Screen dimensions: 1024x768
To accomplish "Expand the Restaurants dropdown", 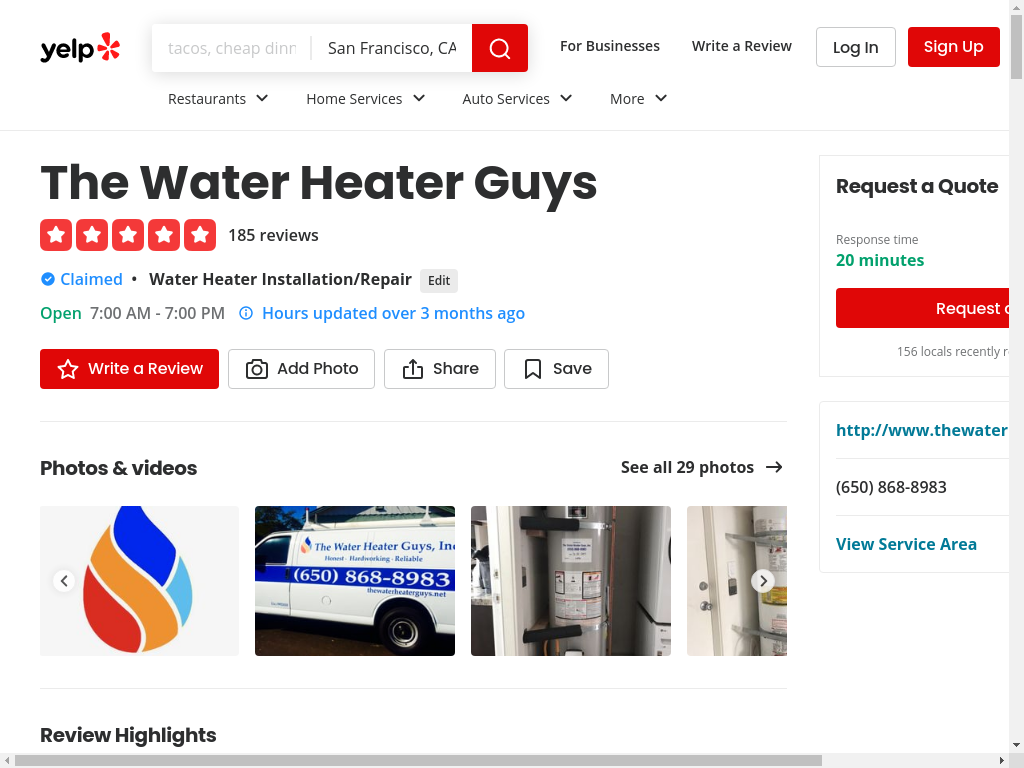I will (x=218, y=99).
